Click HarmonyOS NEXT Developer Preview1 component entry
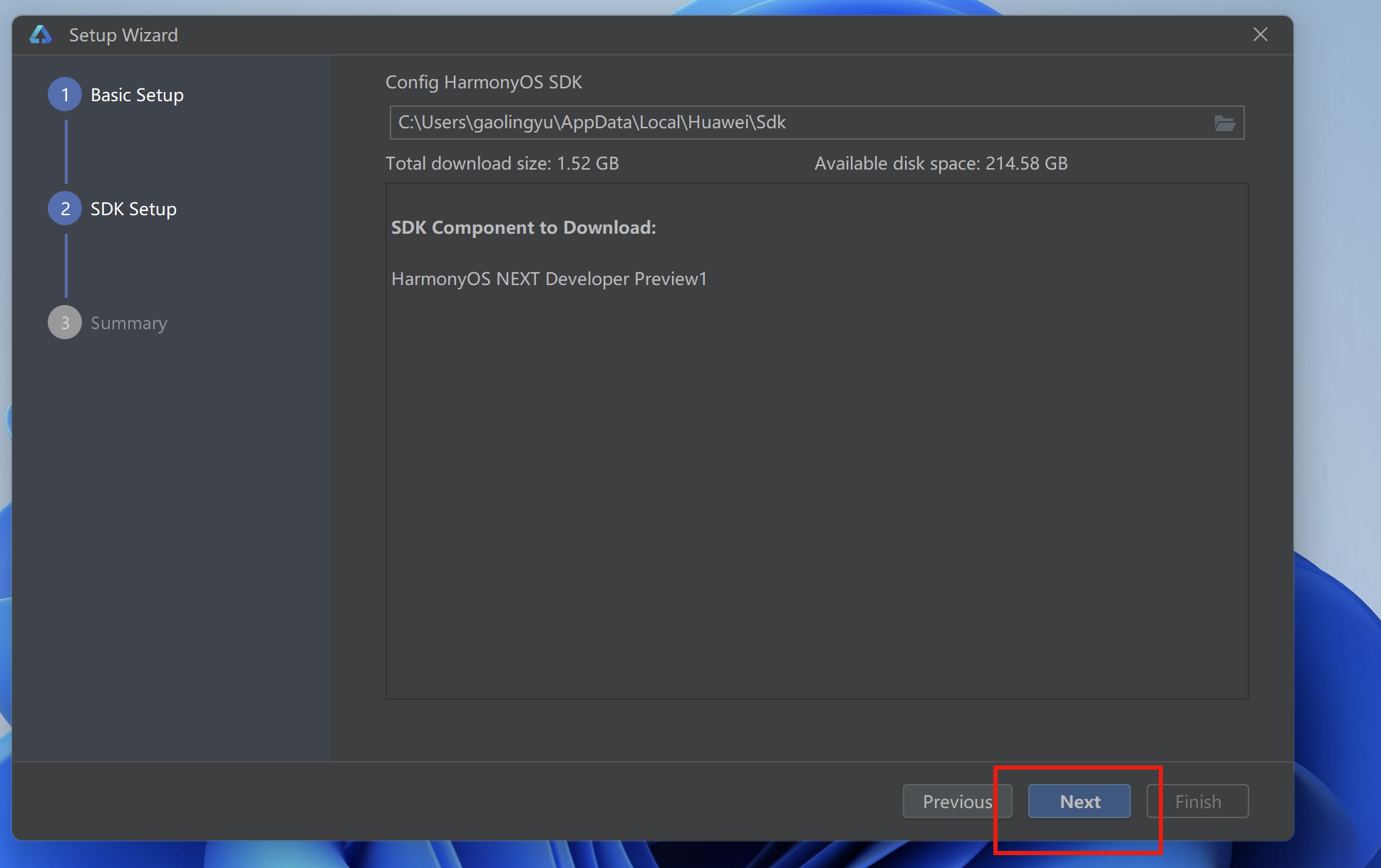This screenshot has width=1381, height=868. coord(549,279)
